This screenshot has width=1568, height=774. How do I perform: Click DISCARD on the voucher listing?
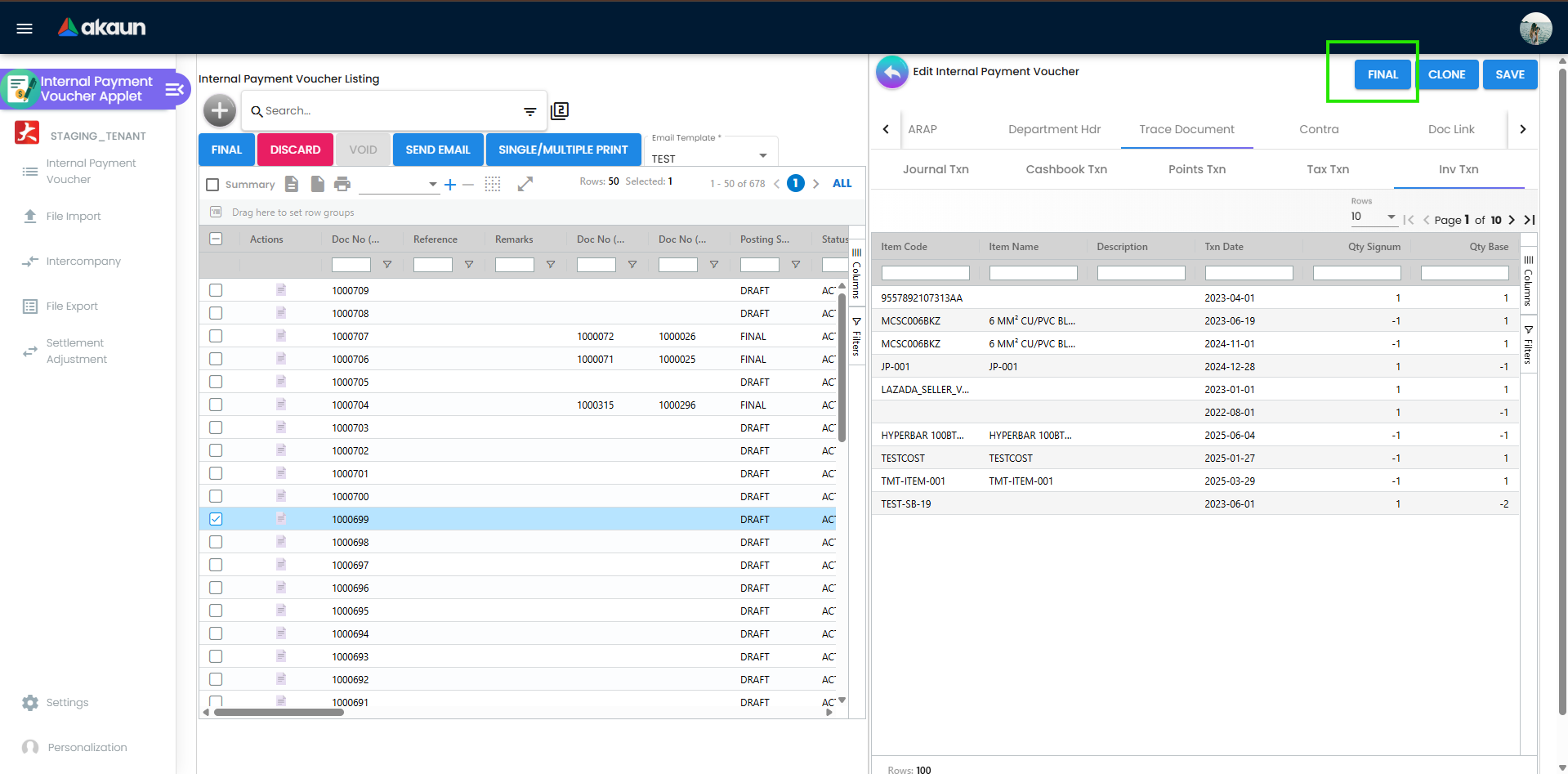294,149
